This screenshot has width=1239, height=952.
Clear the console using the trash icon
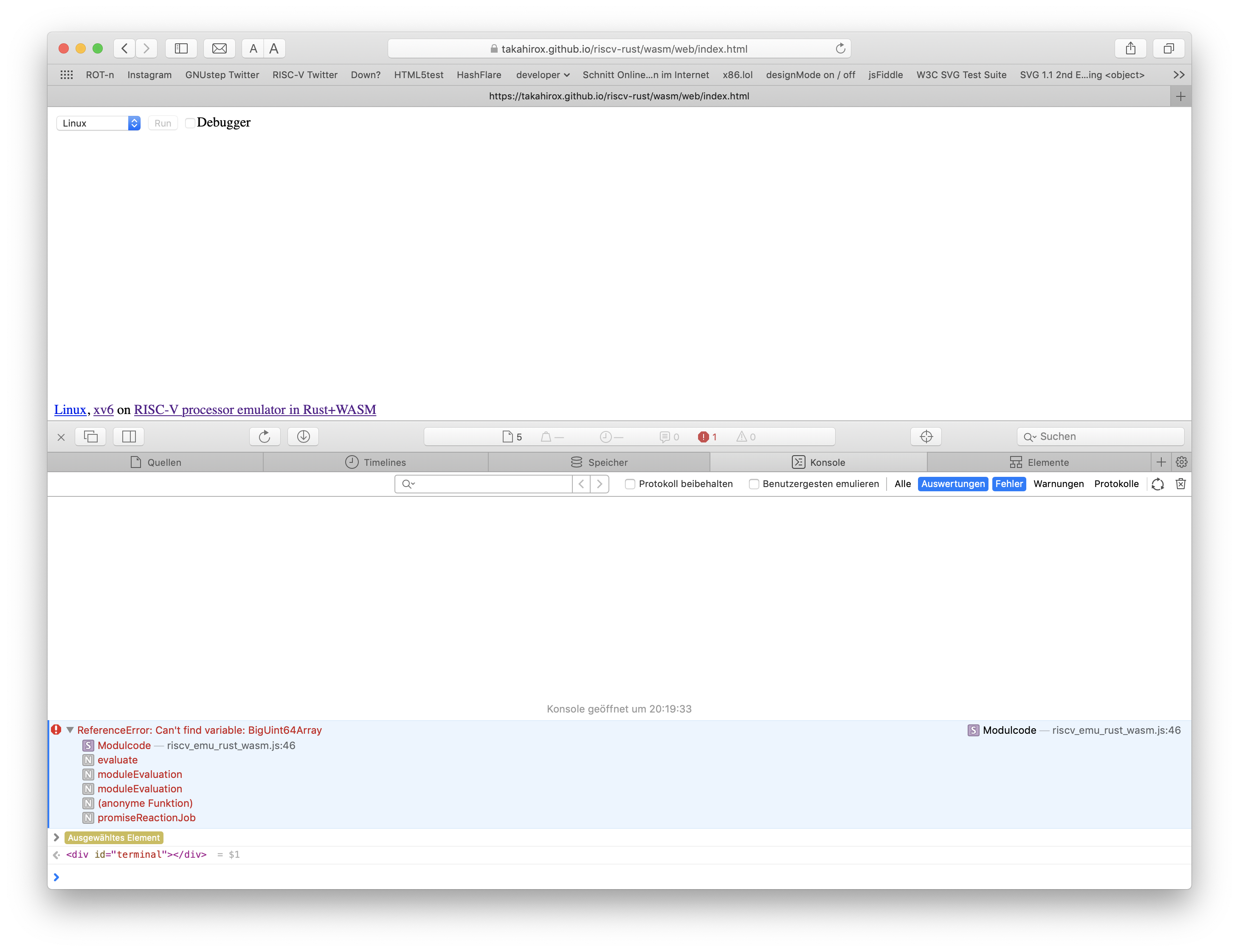click(1181, 484)
